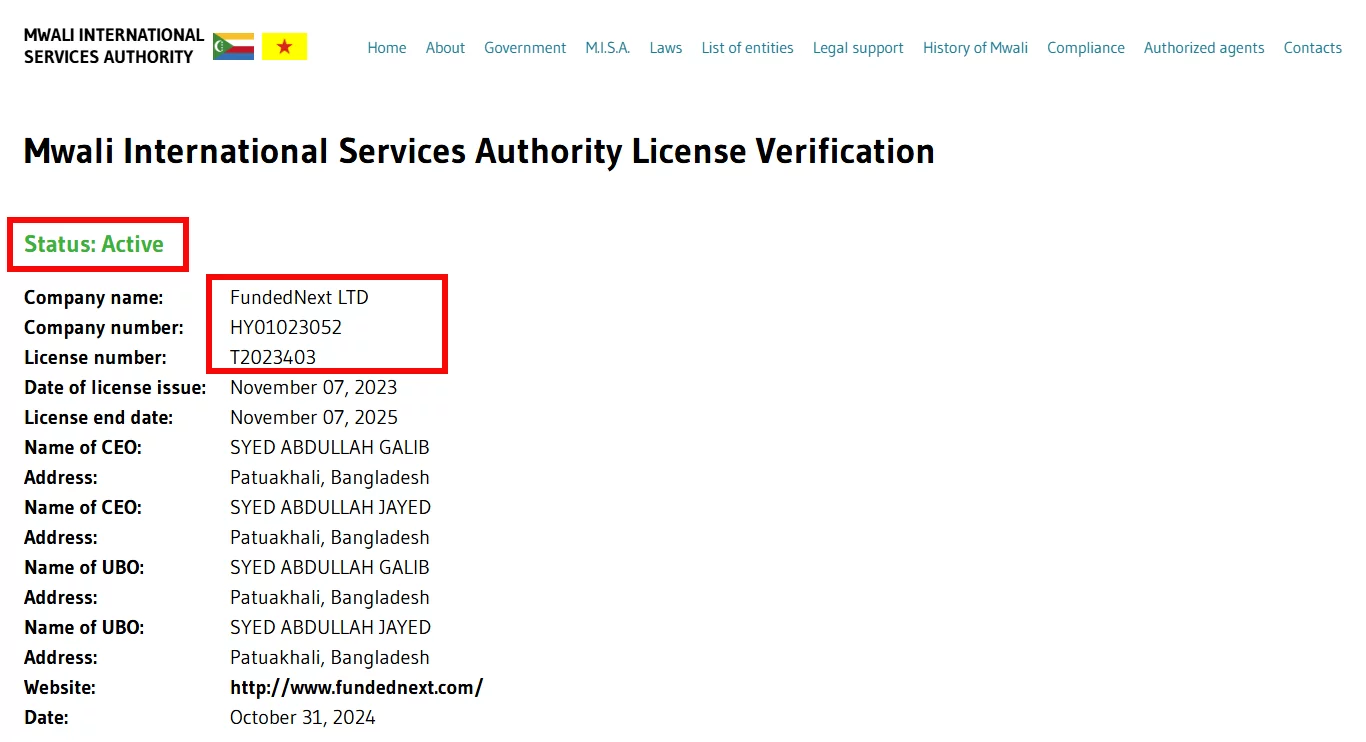This screenshot has height=742, width=1366.
Task: Navigate to M.I.S.A. section
Action: (x=608, y=47)
